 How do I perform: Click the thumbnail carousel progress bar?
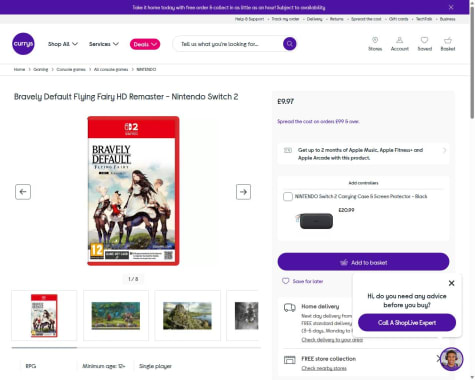[136, 348]
